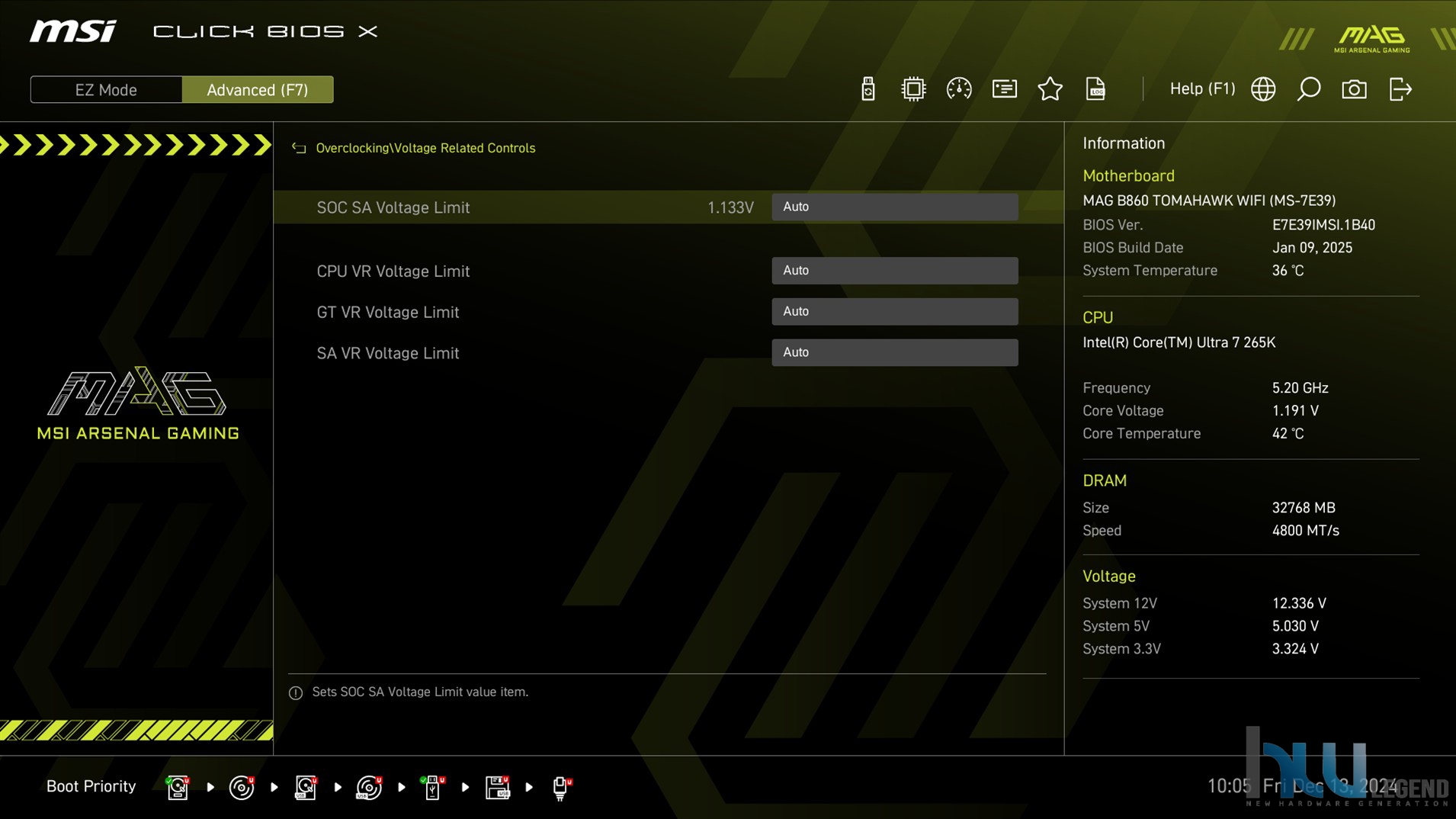Select the USB flash drive boot device icon
Screen dimensions: 1456x819
point(433,787)
